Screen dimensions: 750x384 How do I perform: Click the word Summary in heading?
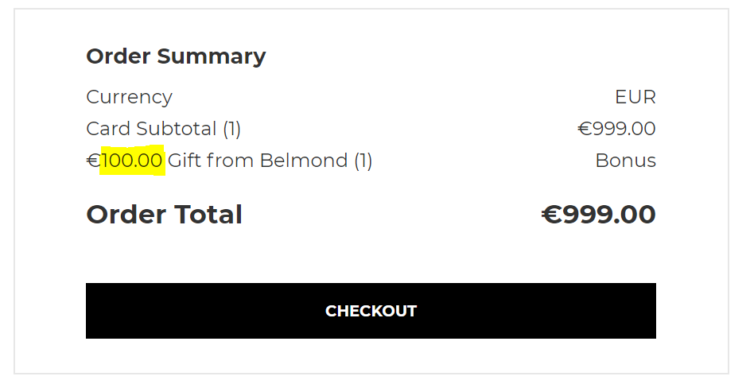point(211,57)
